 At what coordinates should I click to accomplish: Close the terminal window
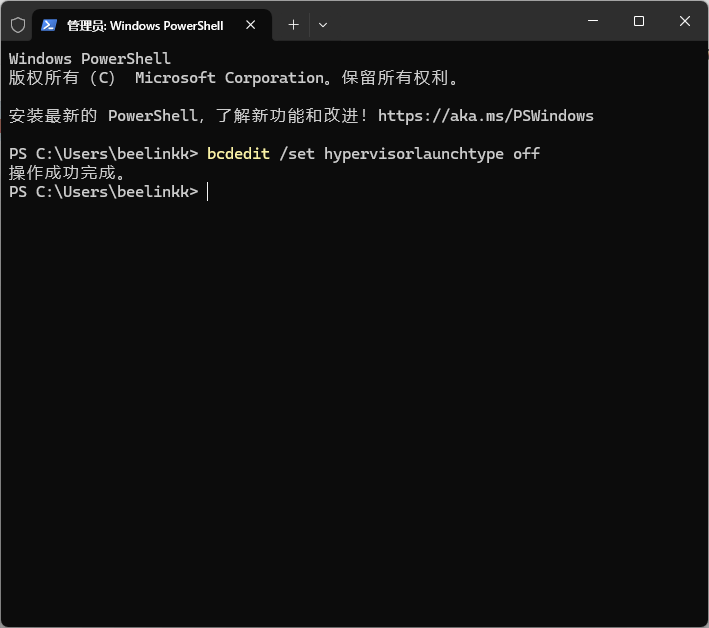coord(685,21)
